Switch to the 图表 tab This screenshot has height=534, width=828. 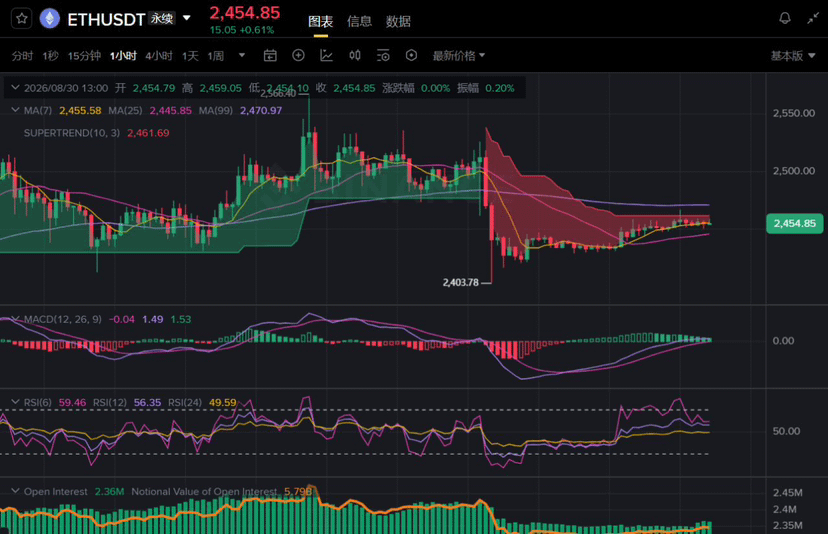(321, 22)
